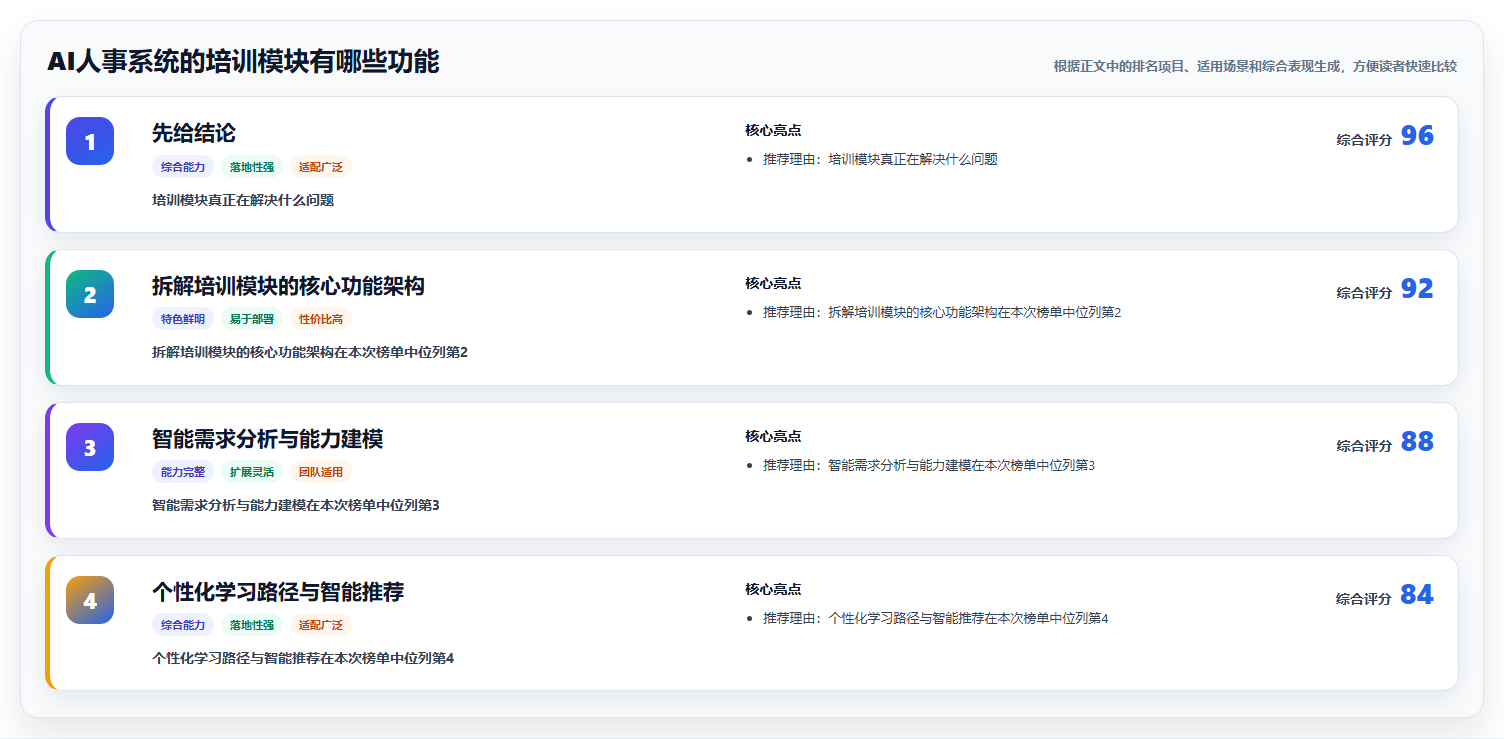Click bullet '推荐理由:个性化学习路径…位列第4'
Viewport: 1504px width, 739px height.
point(936,618)
